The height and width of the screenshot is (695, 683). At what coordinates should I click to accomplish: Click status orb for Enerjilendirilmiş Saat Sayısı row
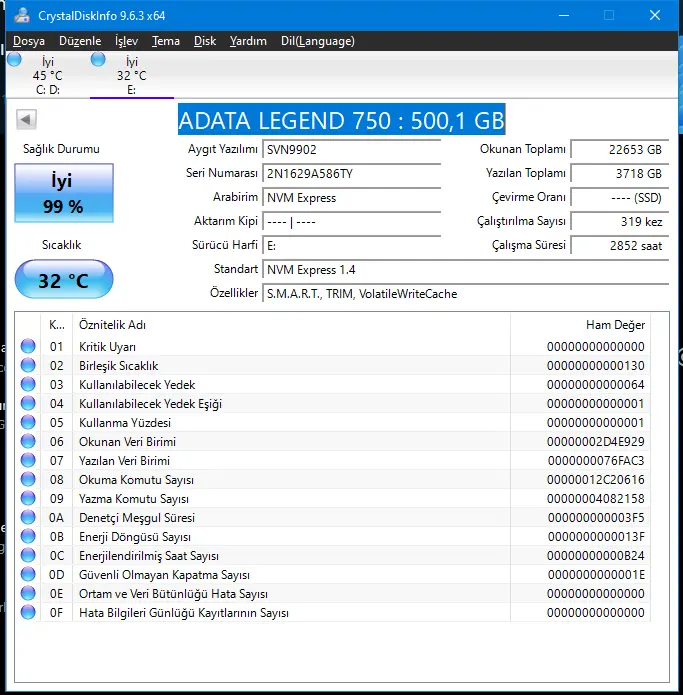28,556
